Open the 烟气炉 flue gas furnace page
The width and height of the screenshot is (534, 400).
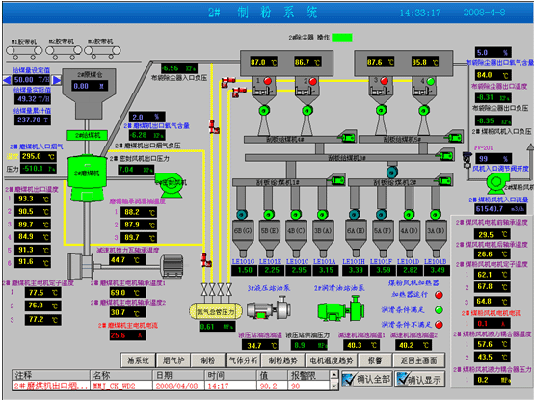click(x=173, y=361)
